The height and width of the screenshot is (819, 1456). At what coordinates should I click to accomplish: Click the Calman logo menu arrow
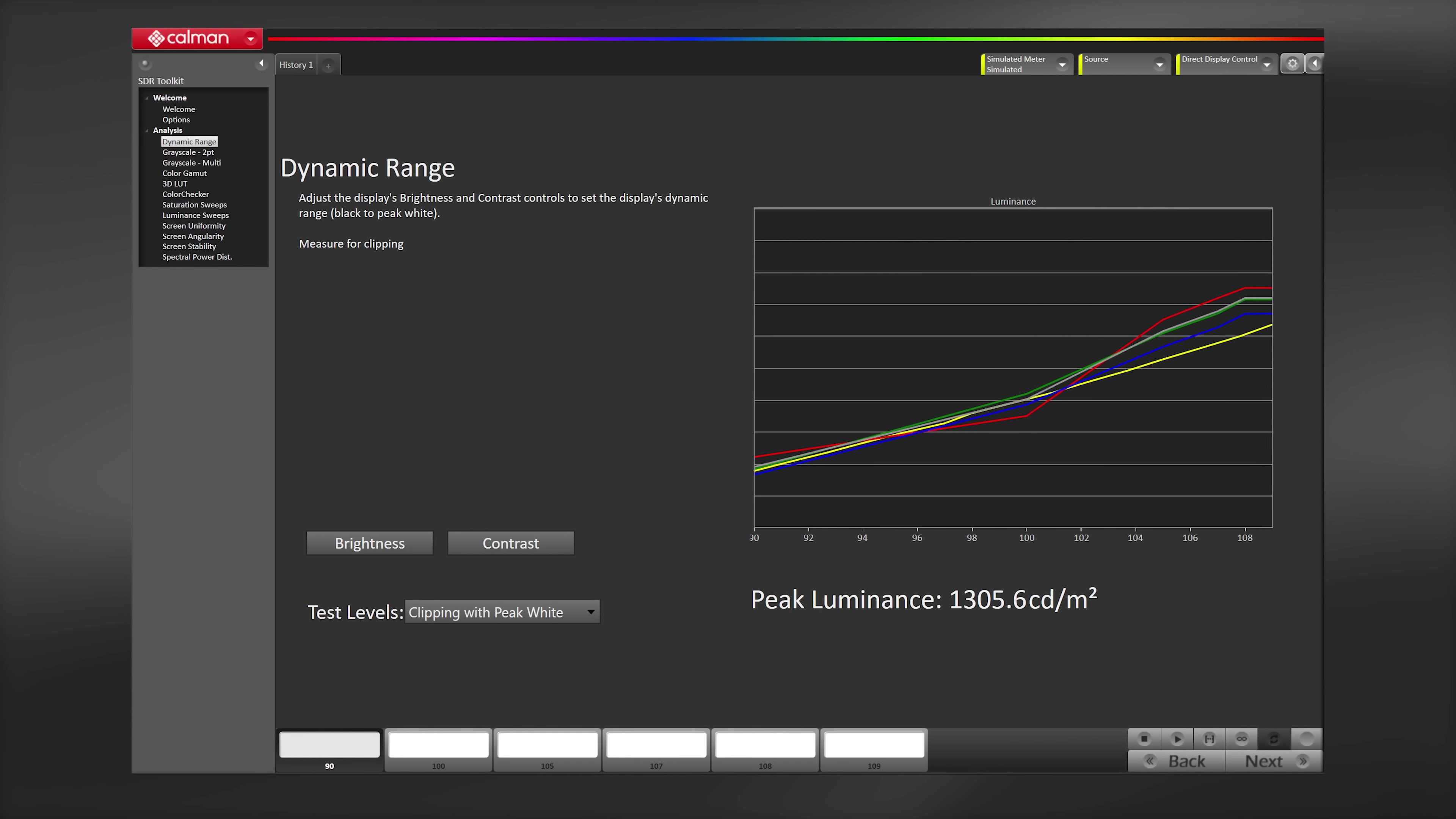tap(250, 38)
